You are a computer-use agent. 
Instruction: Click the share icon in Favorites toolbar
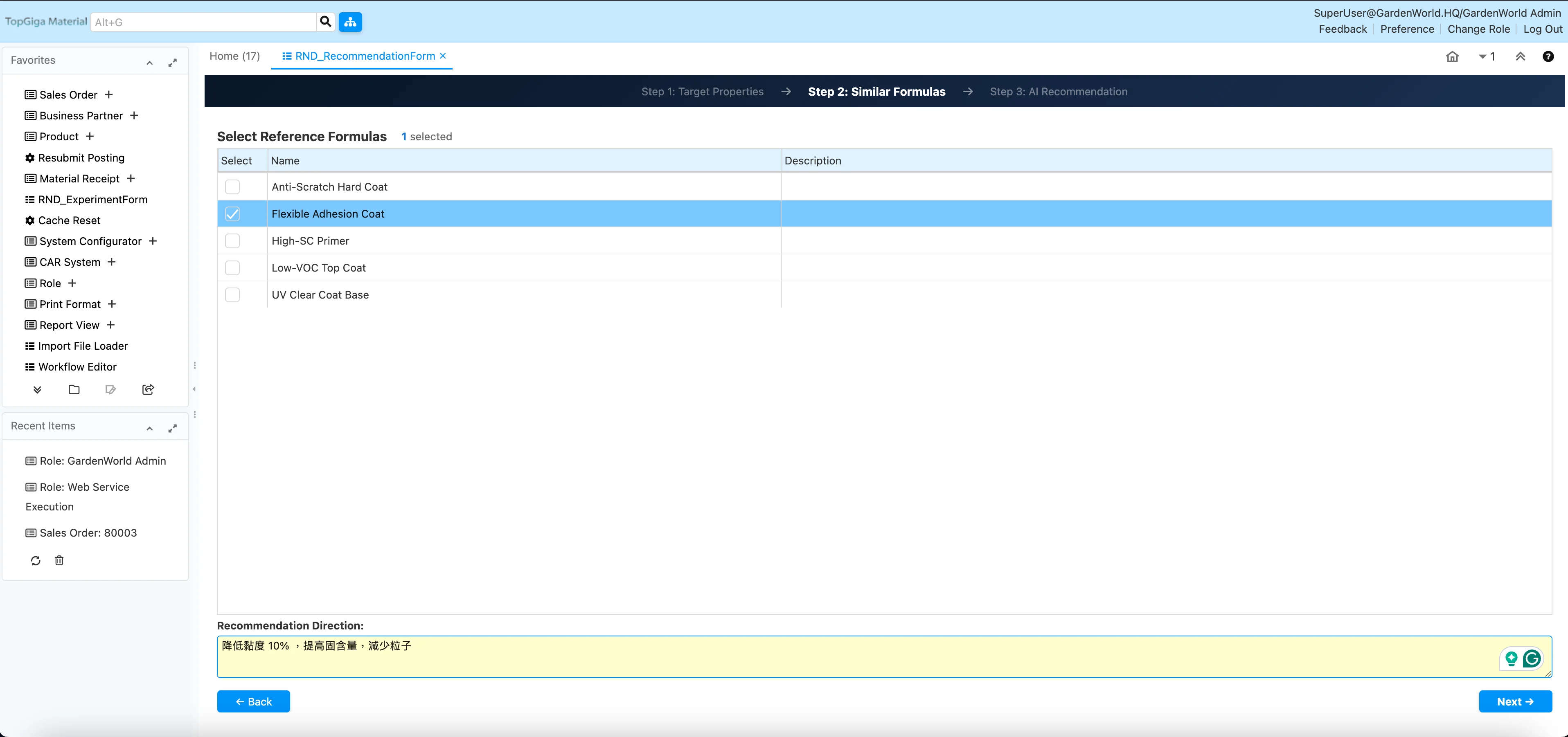(x=148, y=389)
